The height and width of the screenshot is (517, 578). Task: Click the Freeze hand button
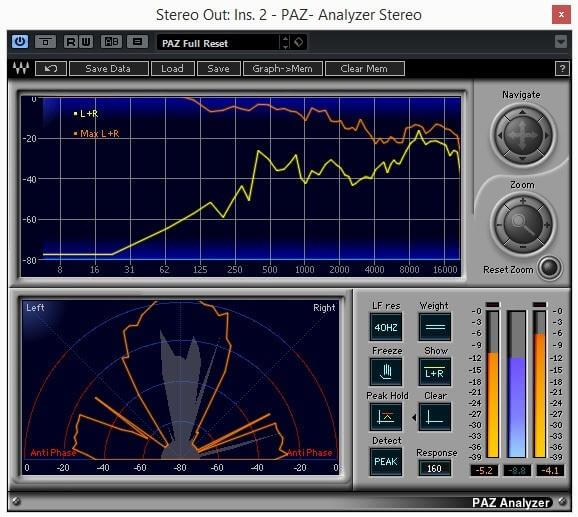(x=386, y=372)
